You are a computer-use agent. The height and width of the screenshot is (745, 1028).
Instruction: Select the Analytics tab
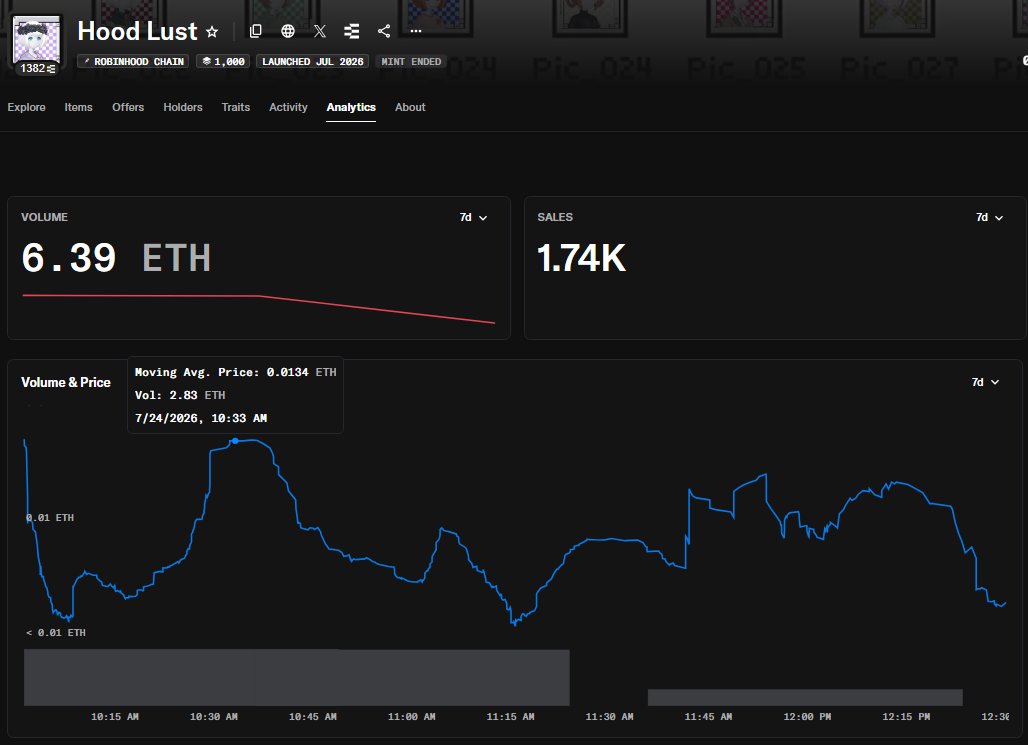click(351, 107)
